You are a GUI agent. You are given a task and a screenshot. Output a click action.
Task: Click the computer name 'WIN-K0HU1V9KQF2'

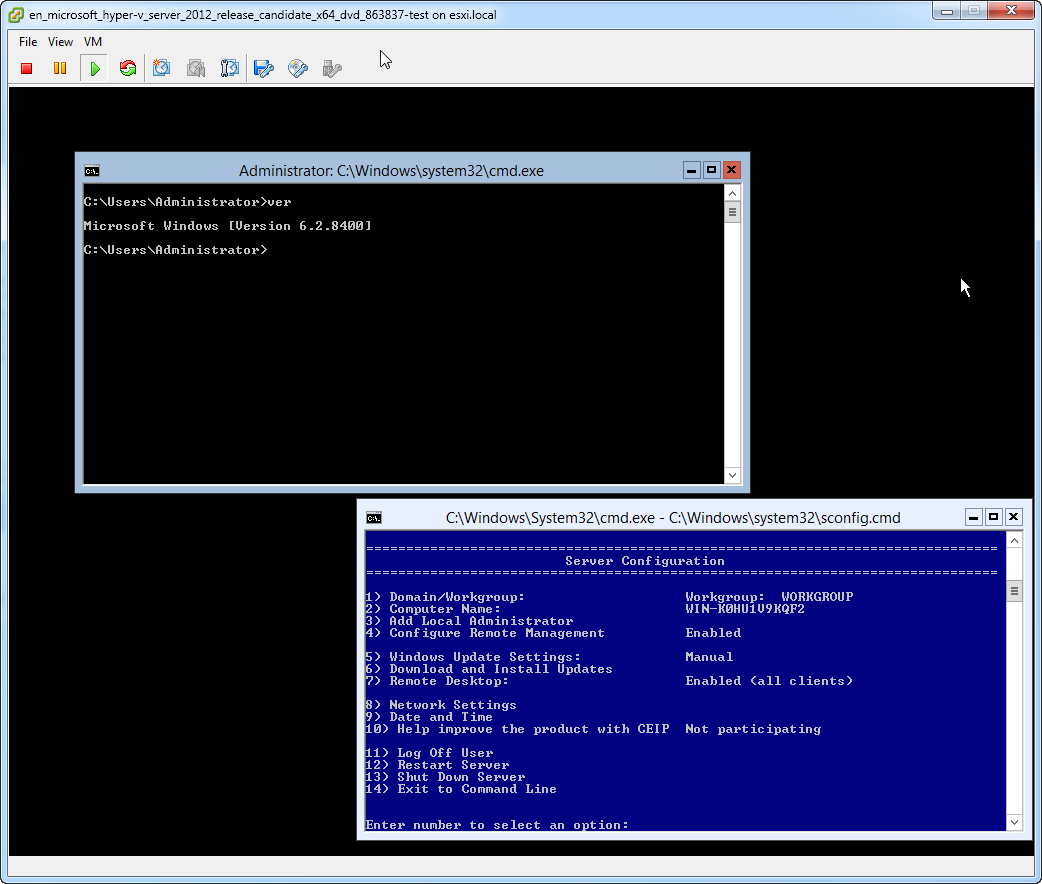(x=745, y=609)
